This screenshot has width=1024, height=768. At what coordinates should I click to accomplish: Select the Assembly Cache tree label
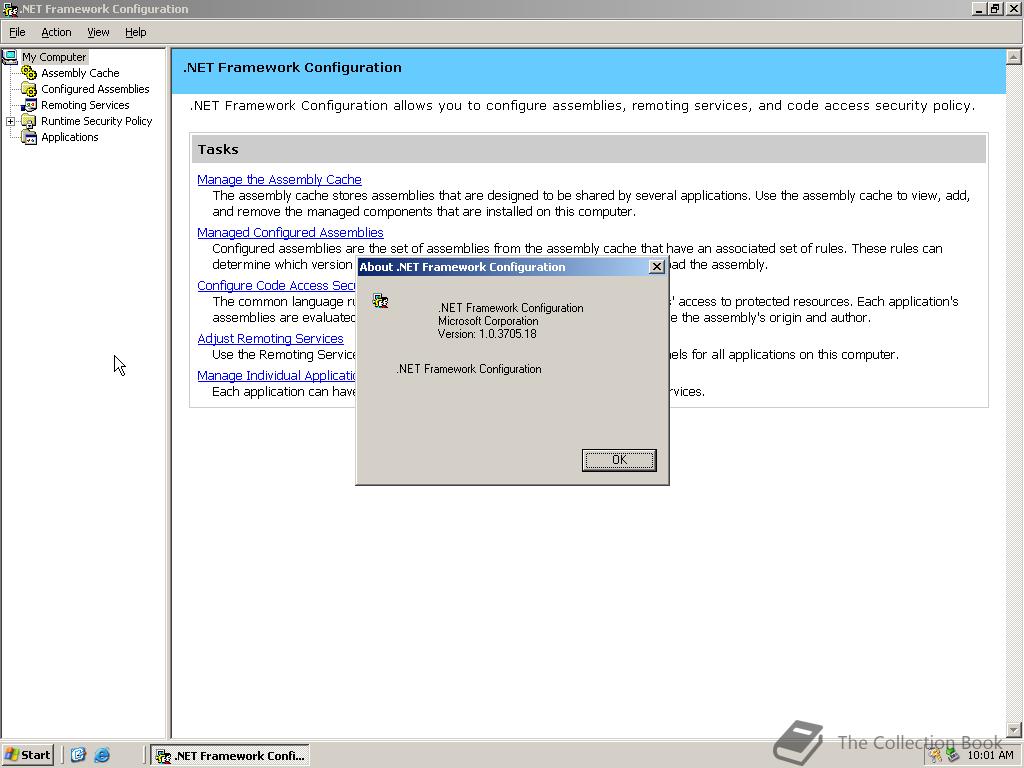tap(80, 73)
